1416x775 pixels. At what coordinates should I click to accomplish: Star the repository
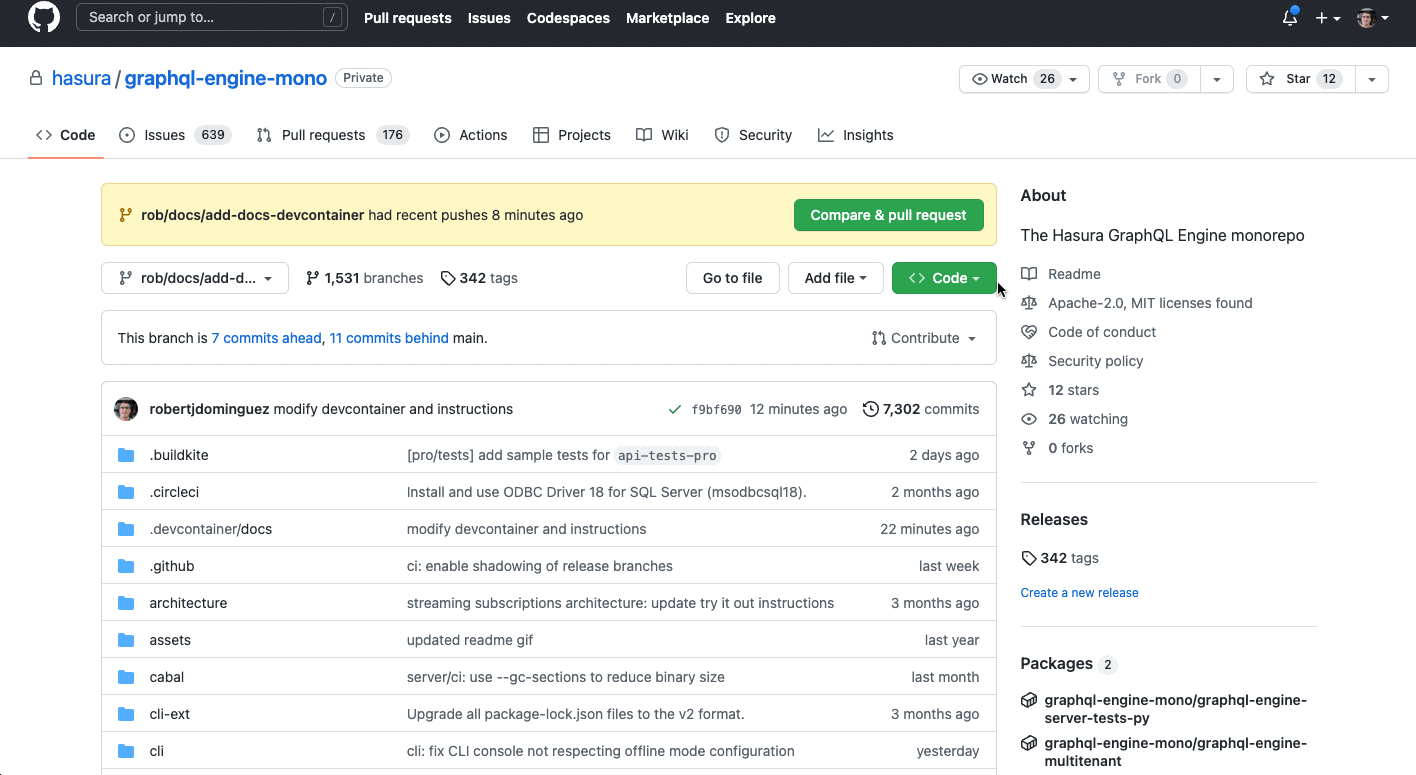point(1299,78)
